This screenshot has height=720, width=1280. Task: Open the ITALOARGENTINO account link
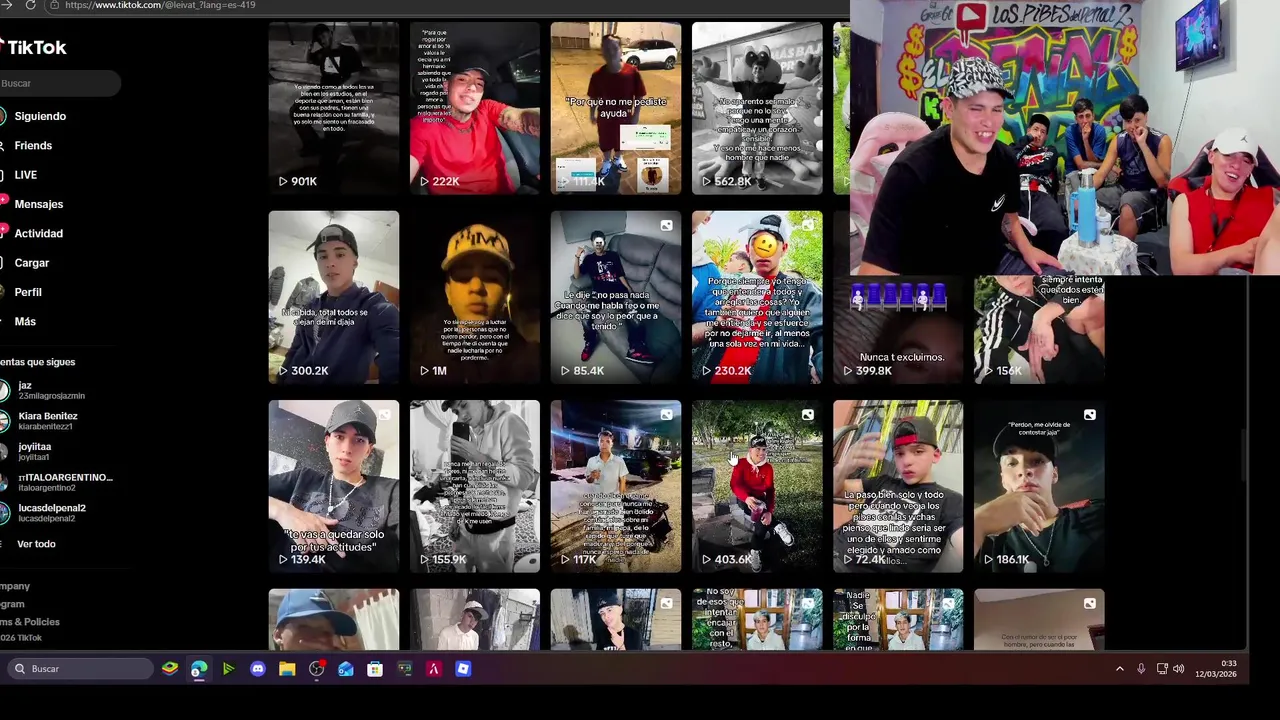(x=66, y=482)
